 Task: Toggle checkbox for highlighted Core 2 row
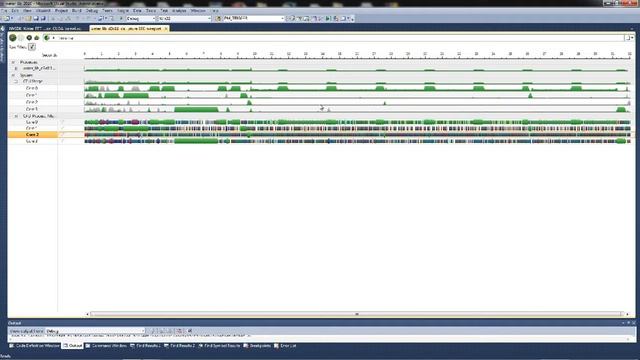(x=62, y=134)
